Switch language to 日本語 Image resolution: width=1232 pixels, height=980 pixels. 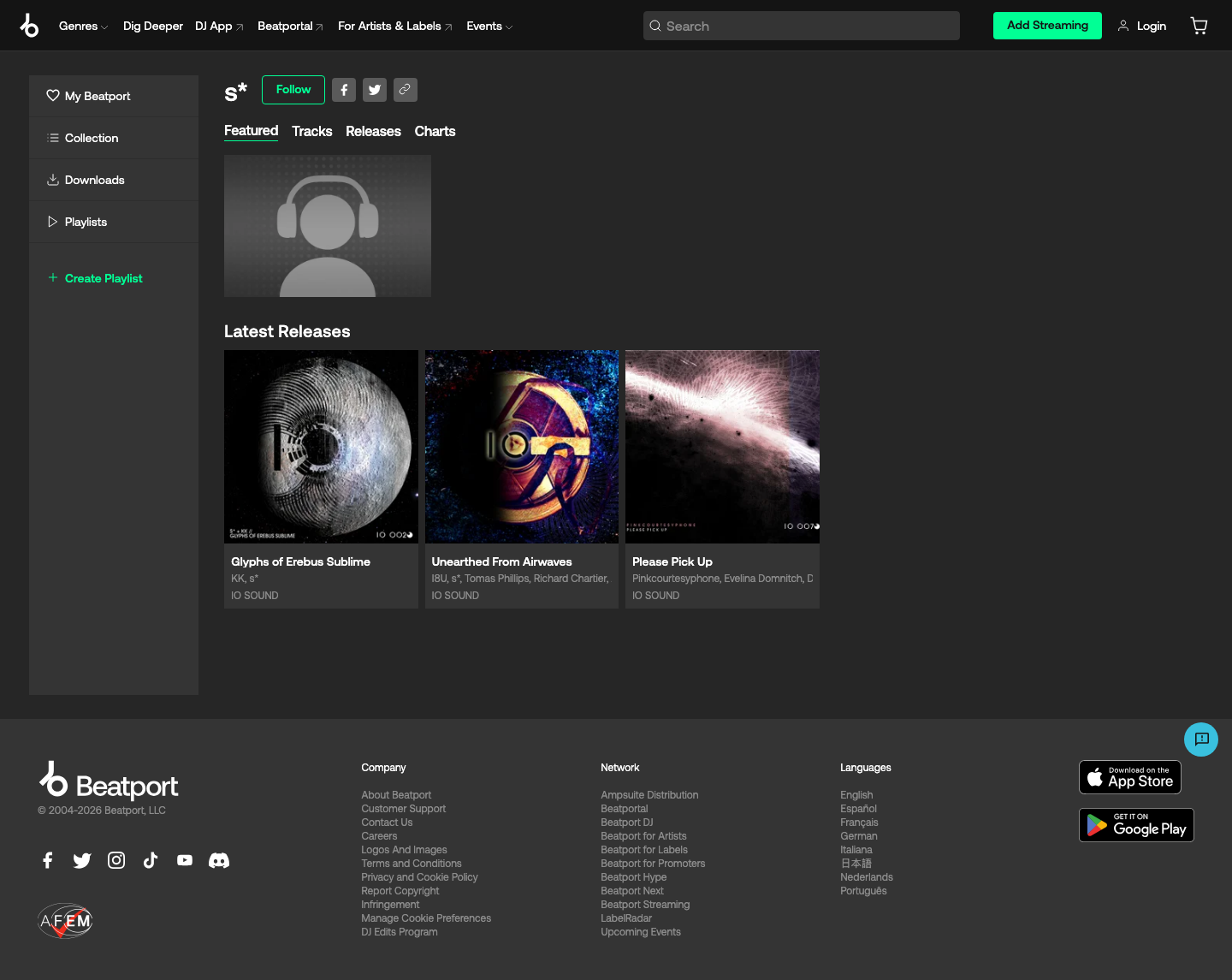[856, 864]
